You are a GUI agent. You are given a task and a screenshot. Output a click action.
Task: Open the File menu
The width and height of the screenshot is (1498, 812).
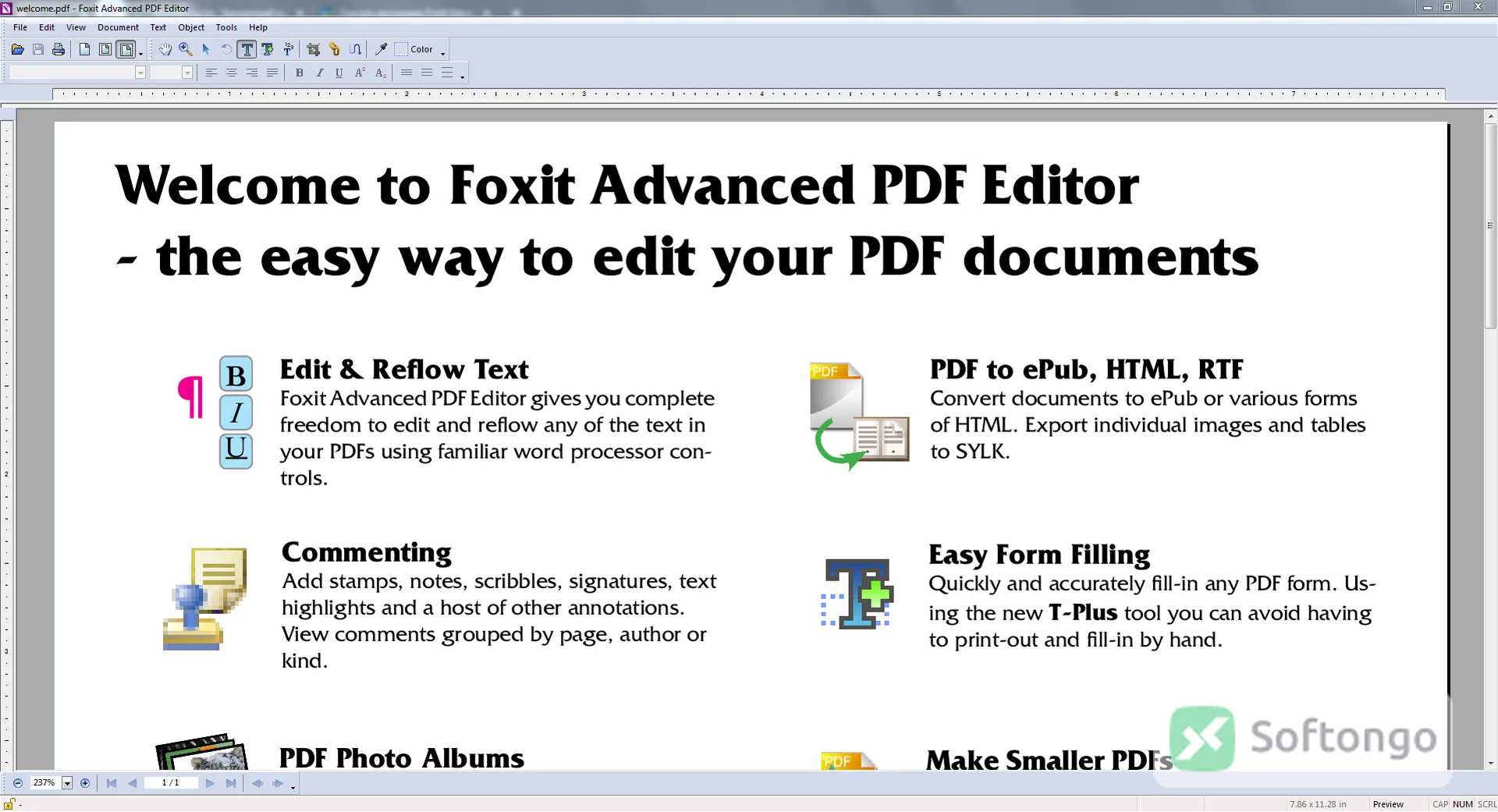[20, 27]
